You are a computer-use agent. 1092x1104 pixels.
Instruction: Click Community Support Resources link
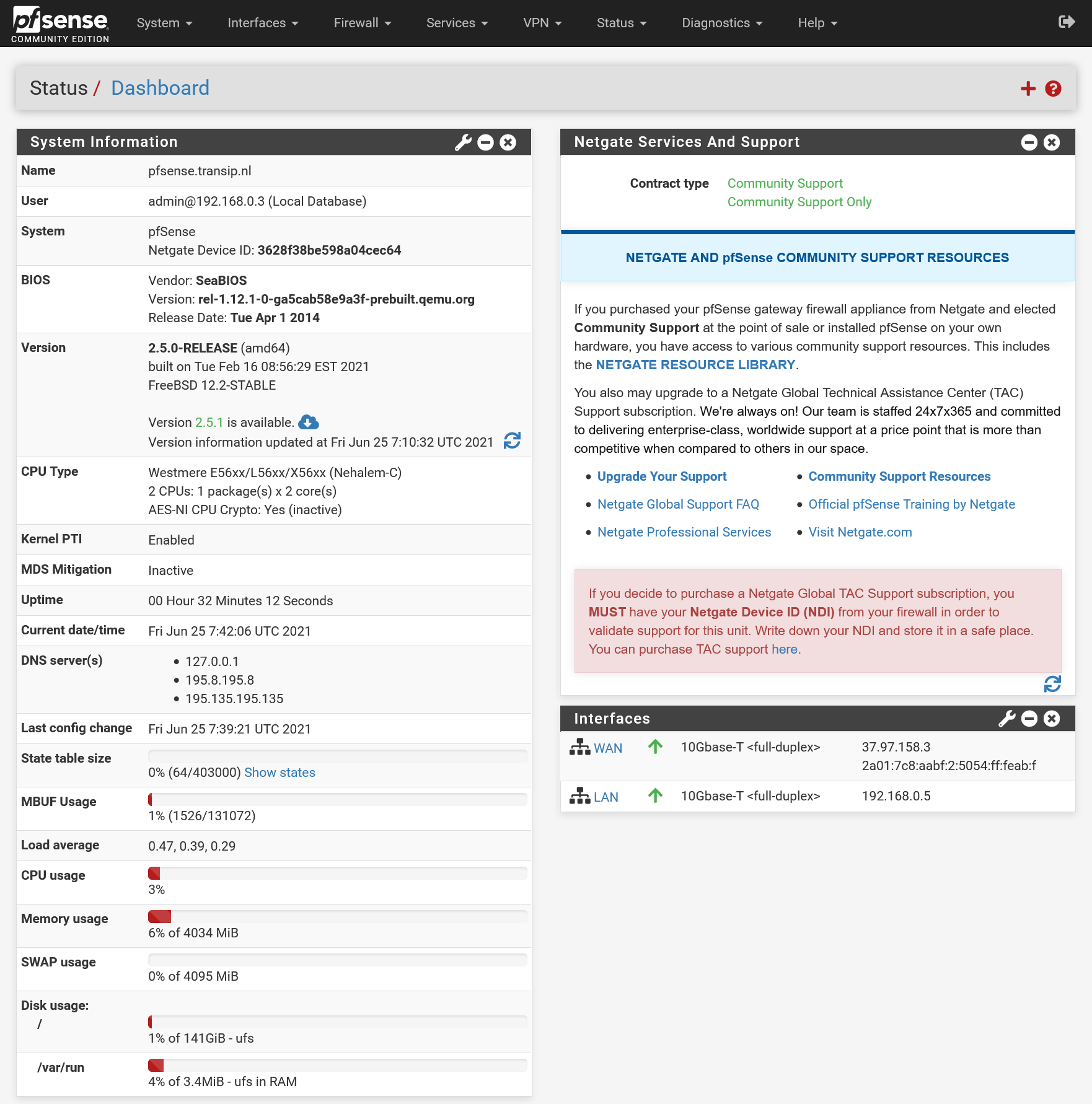tap(899, 476)
